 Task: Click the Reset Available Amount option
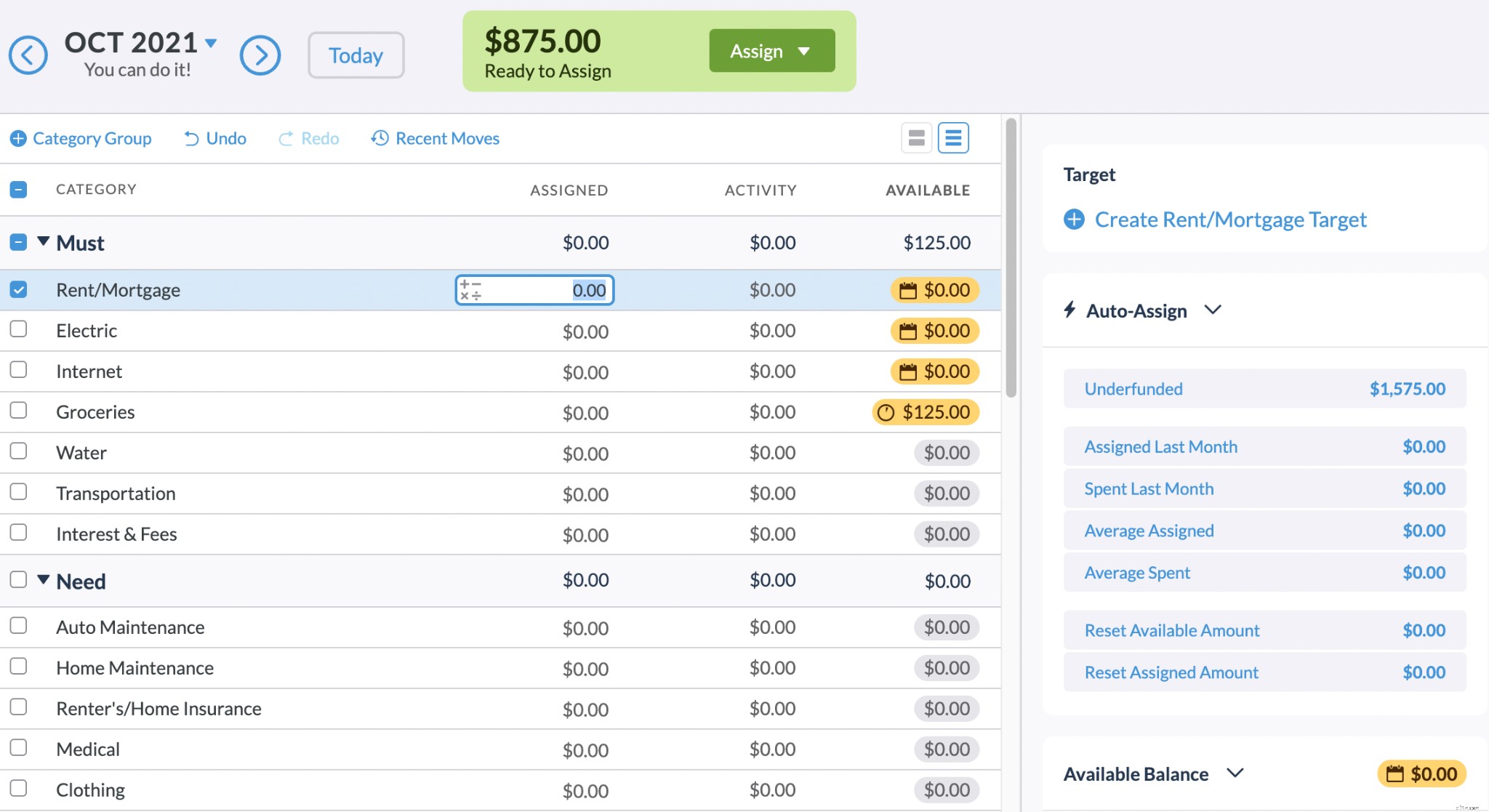tap(1171, 630)
